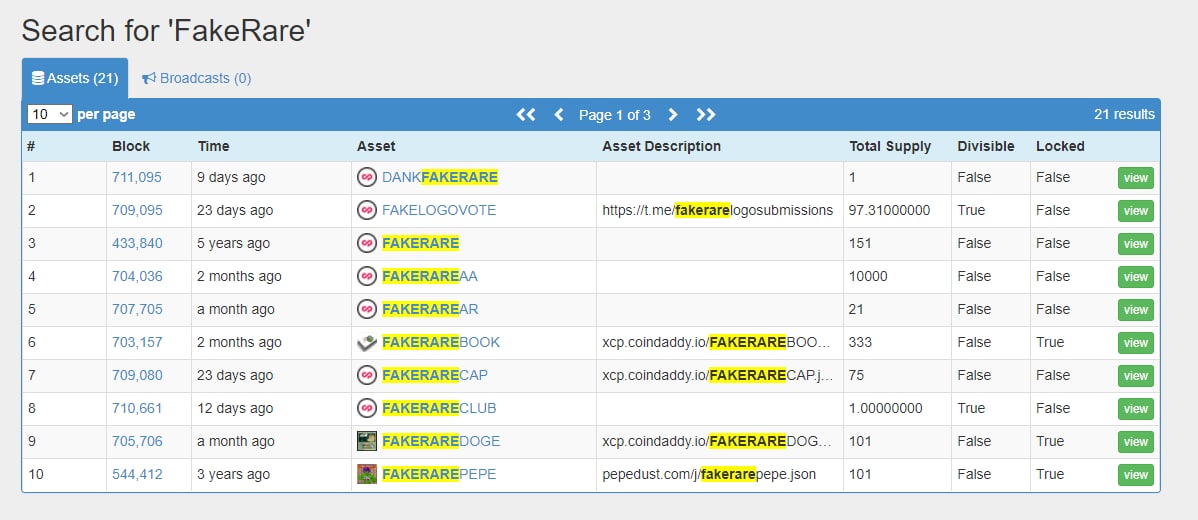Click view button for FAKERARECAP row
The height and width of the screenshot is (520, 1198).
(1135, 376)
